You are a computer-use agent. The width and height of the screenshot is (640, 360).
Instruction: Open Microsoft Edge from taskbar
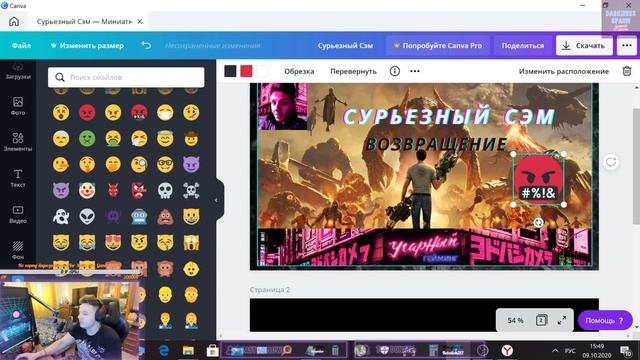tap(164, 350)
